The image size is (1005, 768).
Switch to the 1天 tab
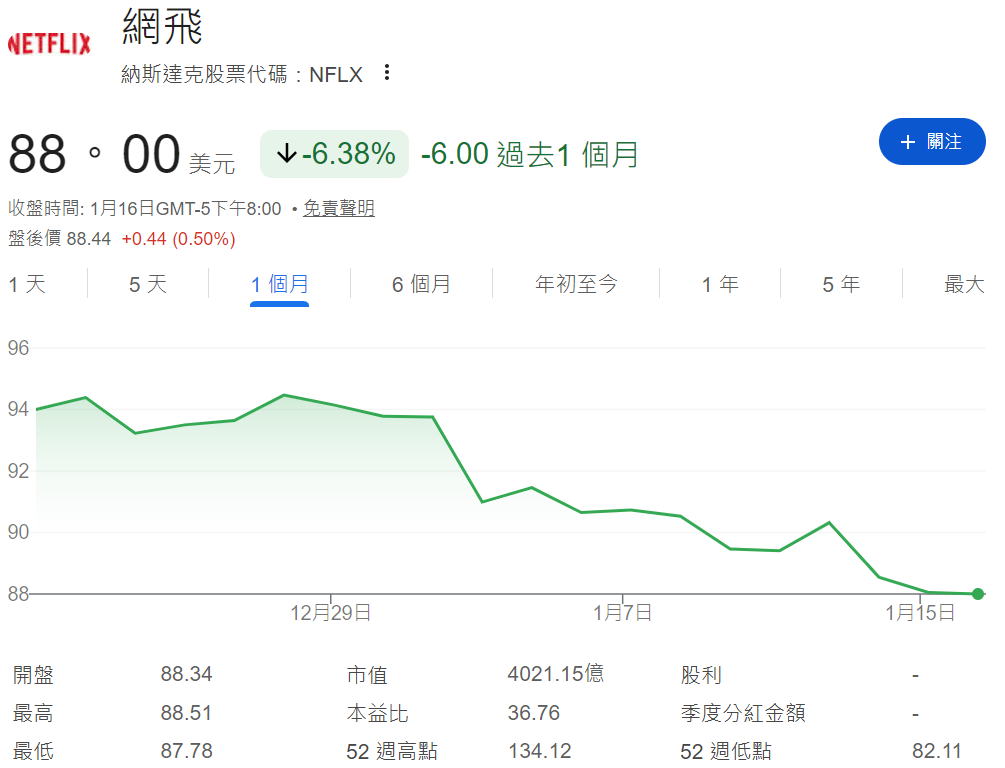pyautogui.click(x=28, y=284)
